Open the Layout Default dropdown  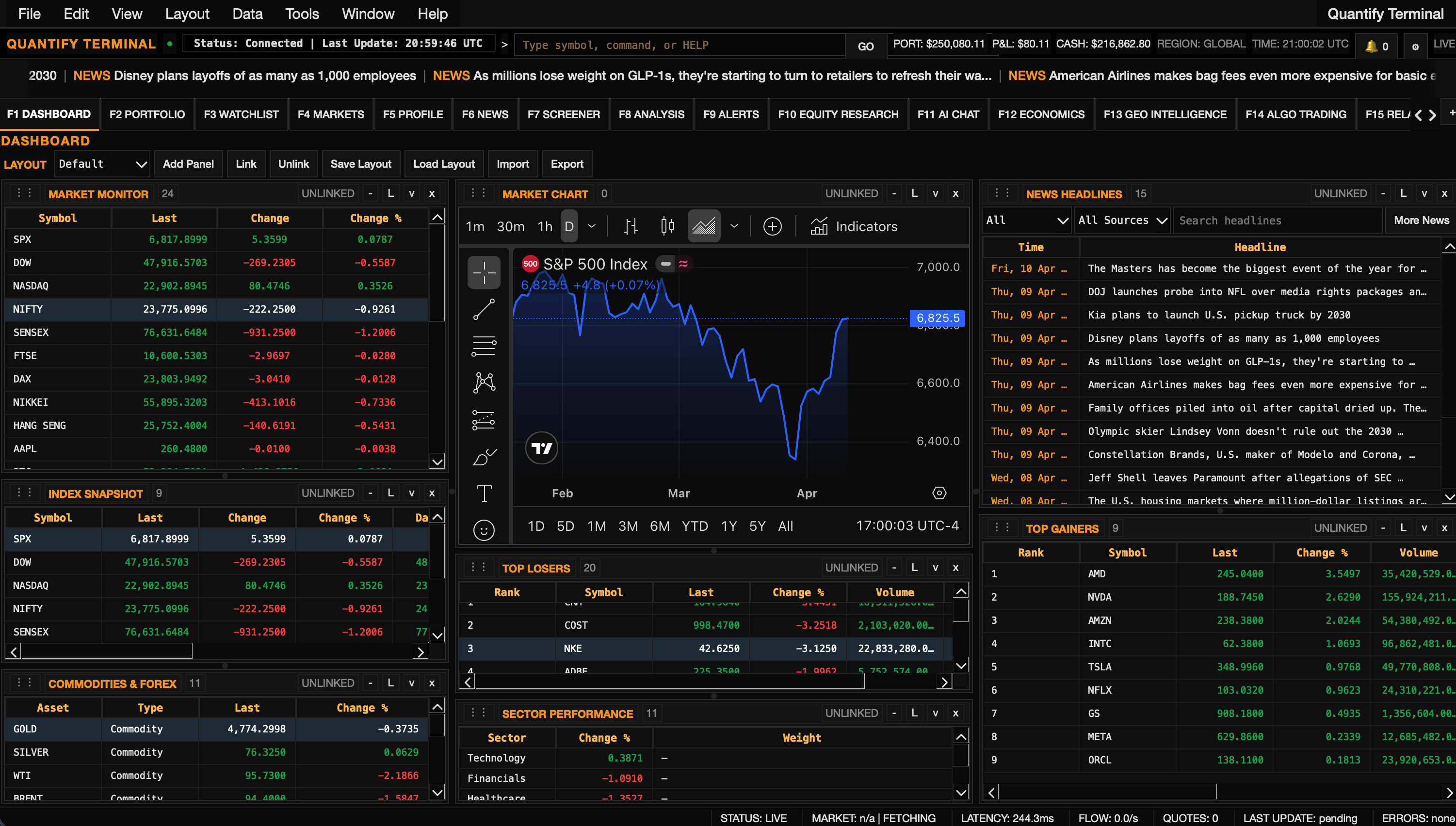coord(102,164)
